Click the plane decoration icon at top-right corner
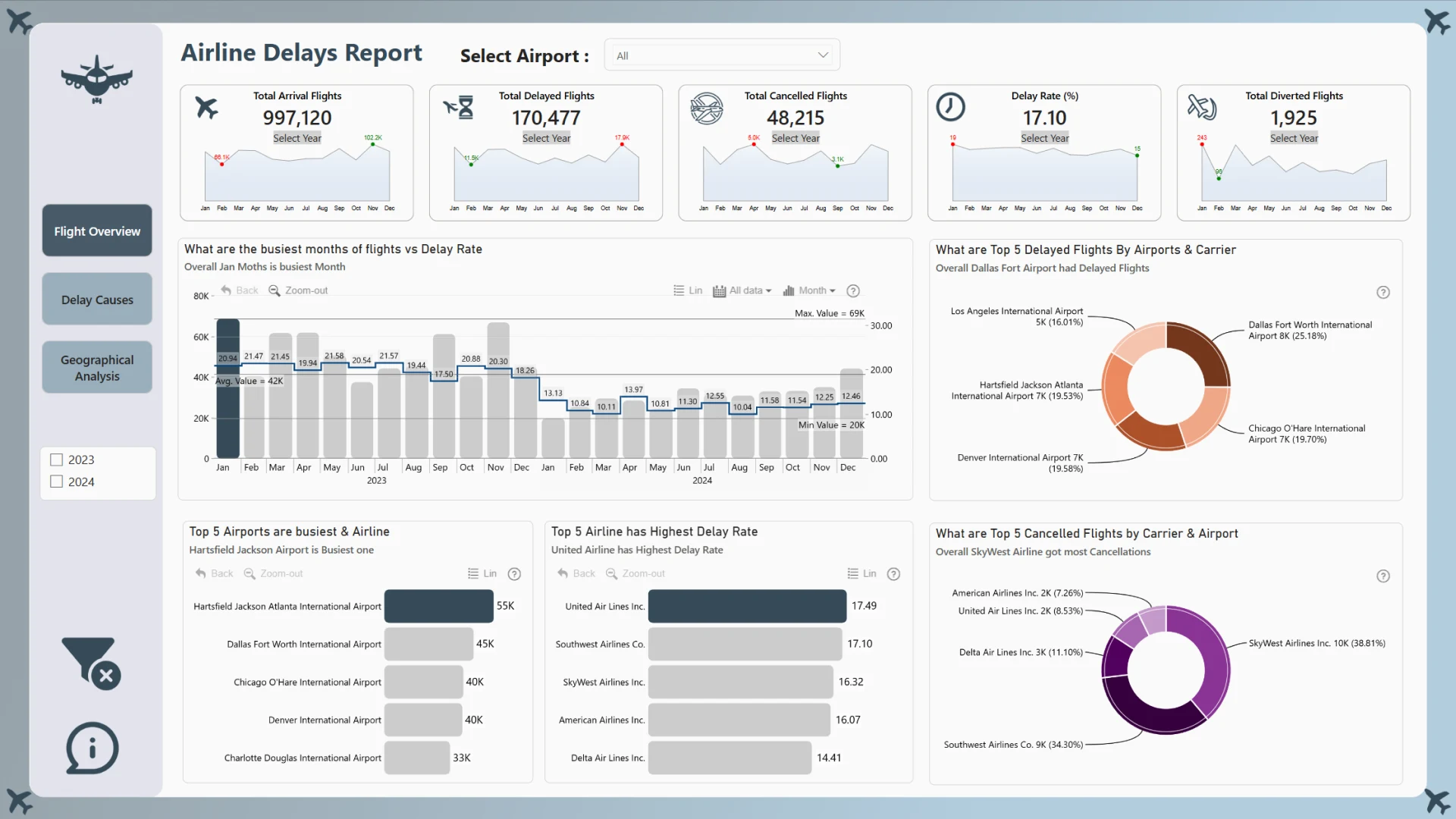 click(1436, 20)
